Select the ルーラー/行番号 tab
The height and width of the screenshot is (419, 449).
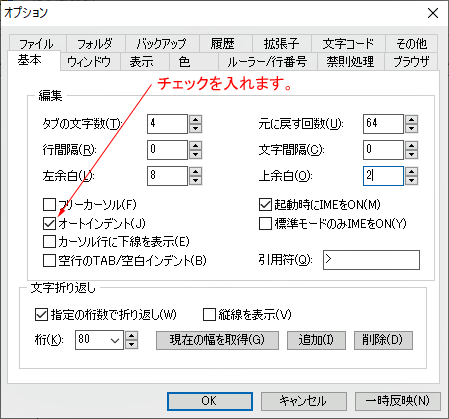pos(267,62)
